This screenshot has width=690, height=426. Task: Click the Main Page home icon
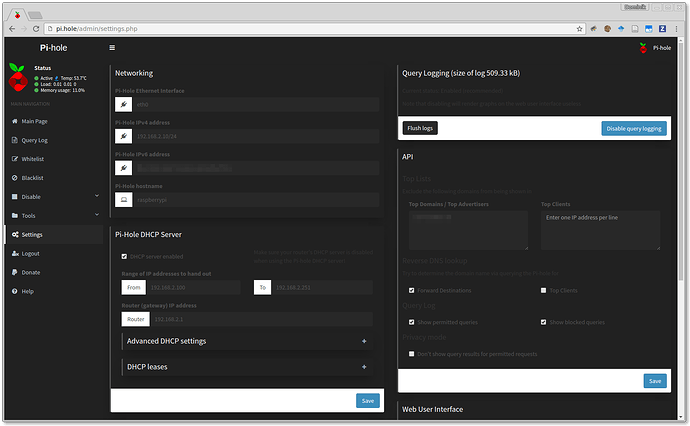click(15, 121)
